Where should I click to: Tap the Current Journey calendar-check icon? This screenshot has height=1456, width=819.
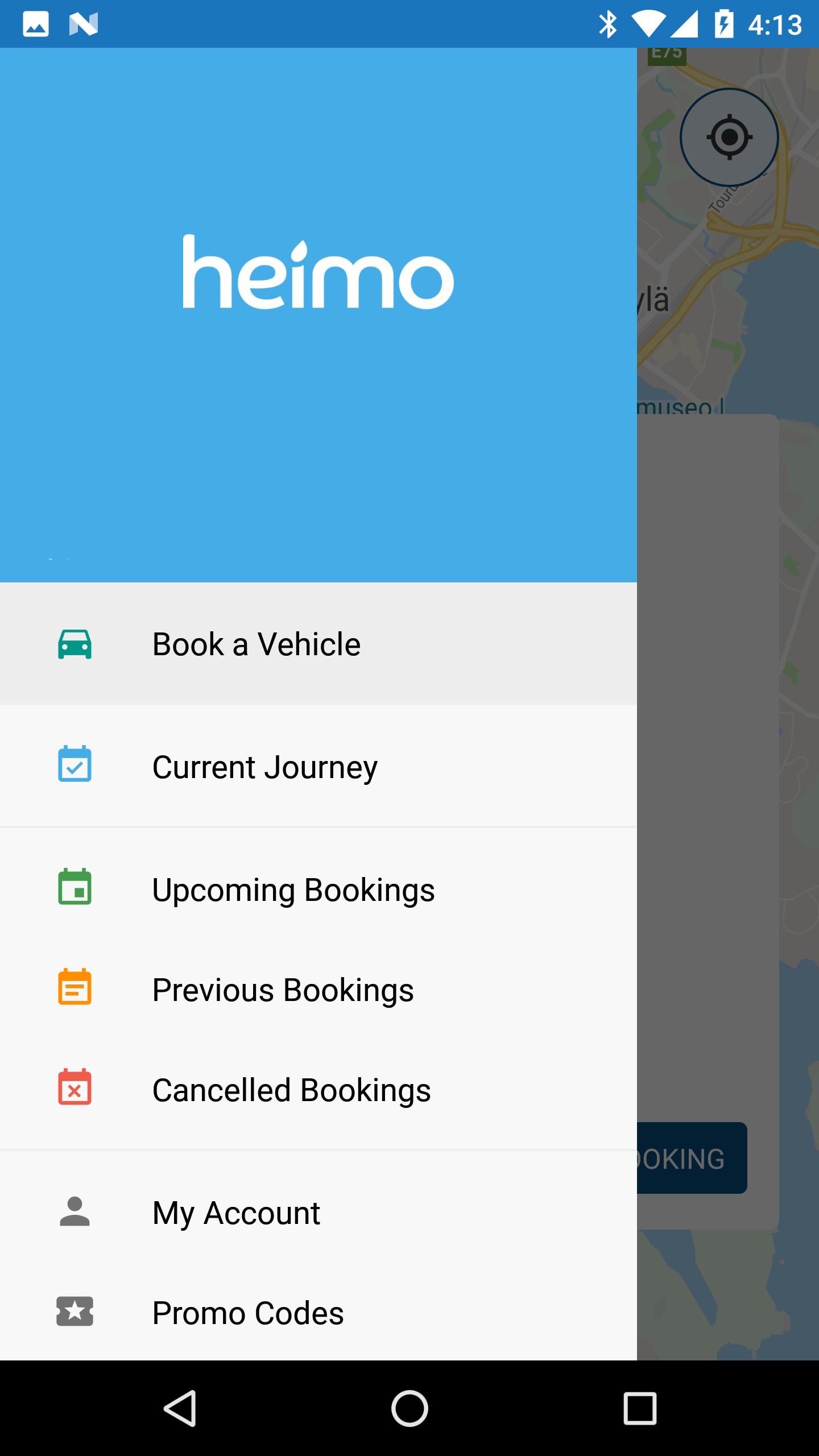(75, 764)
